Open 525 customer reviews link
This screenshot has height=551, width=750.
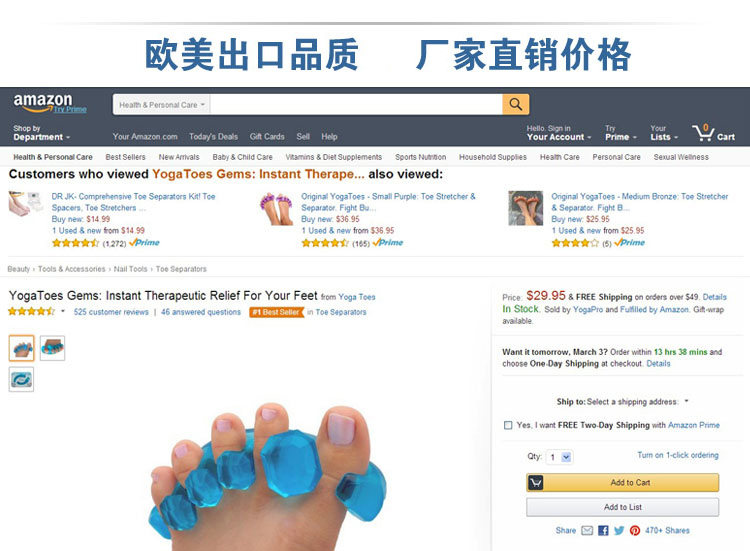point(111,312)
